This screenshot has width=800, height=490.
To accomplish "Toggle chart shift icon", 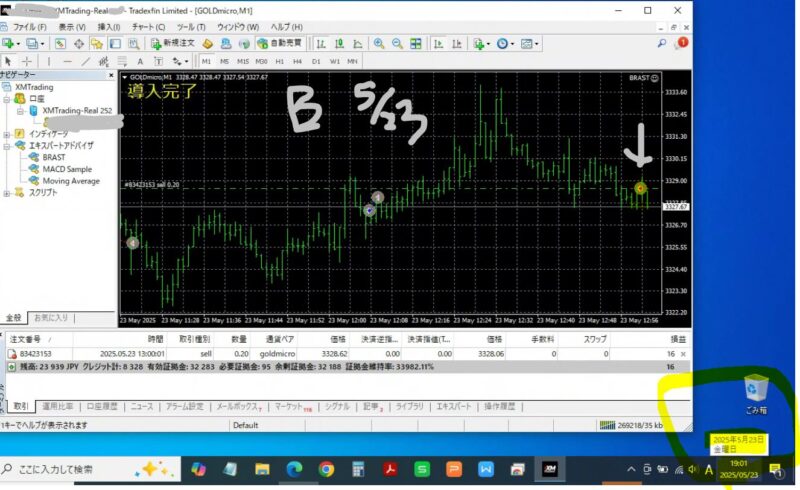I will click(457, 44).
